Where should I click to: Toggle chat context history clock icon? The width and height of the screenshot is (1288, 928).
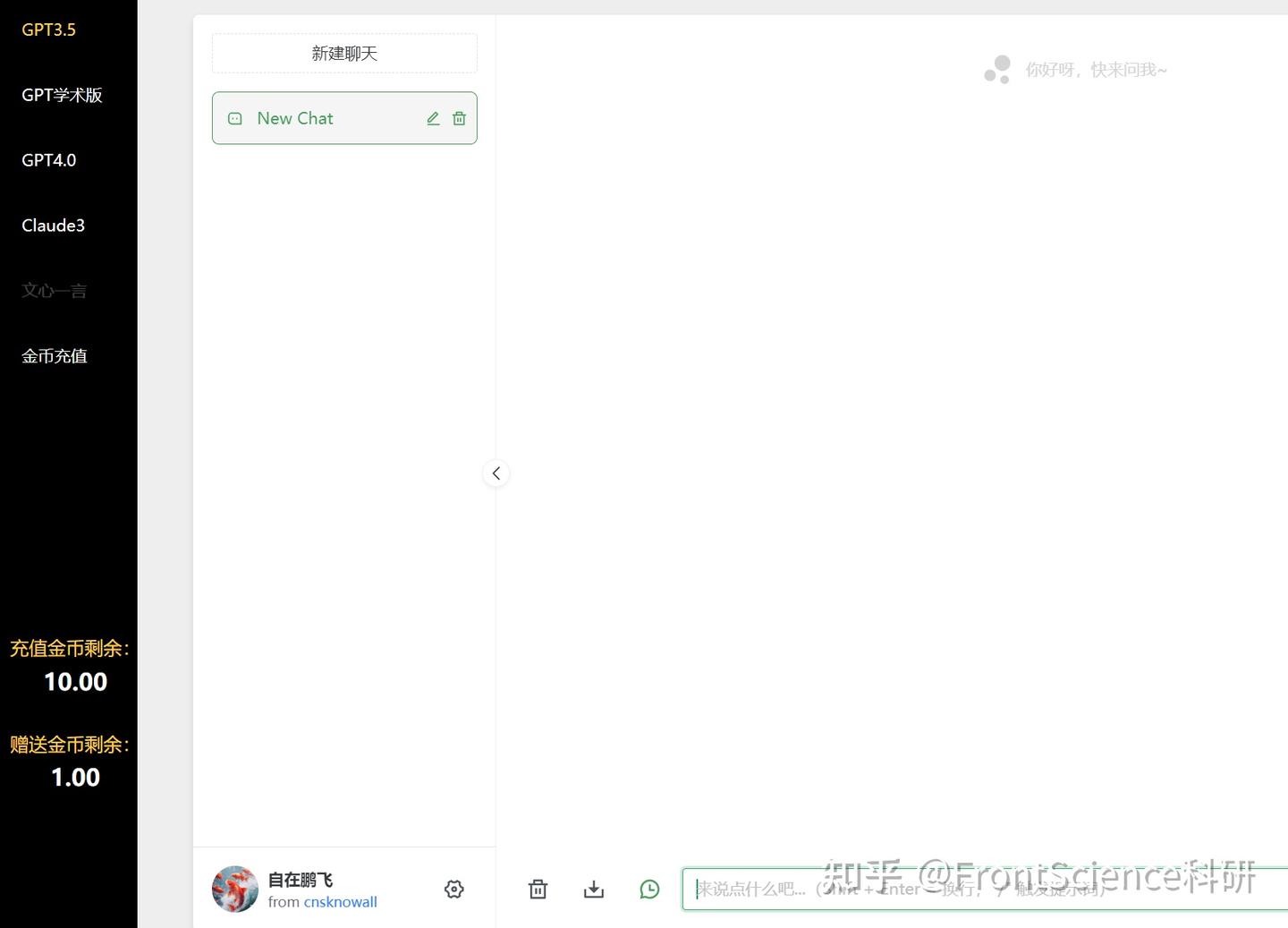pos(650,889)
